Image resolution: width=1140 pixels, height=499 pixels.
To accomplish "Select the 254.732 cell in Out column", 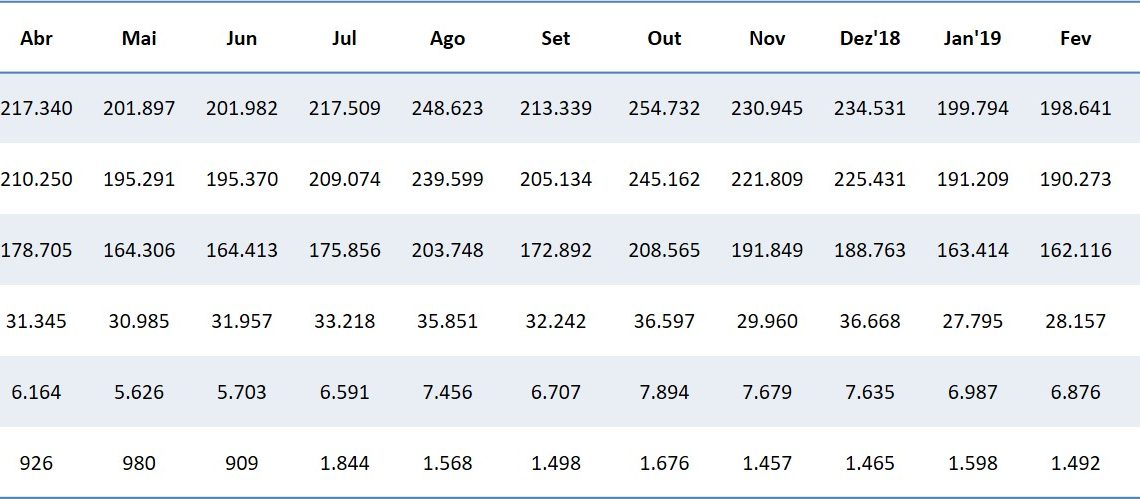I will coord(664,108).
